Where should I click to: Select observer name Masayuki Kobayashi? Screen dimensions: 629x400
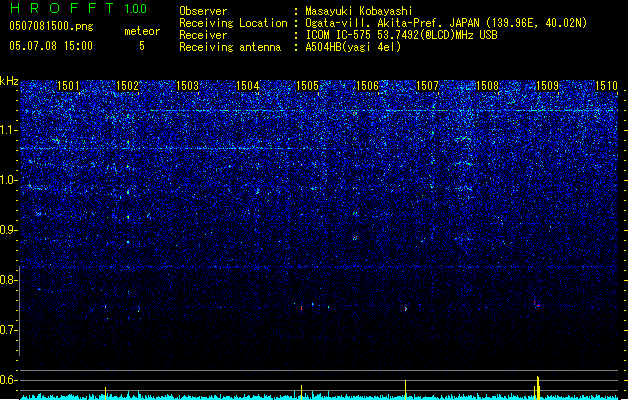[x=359, y=11]
